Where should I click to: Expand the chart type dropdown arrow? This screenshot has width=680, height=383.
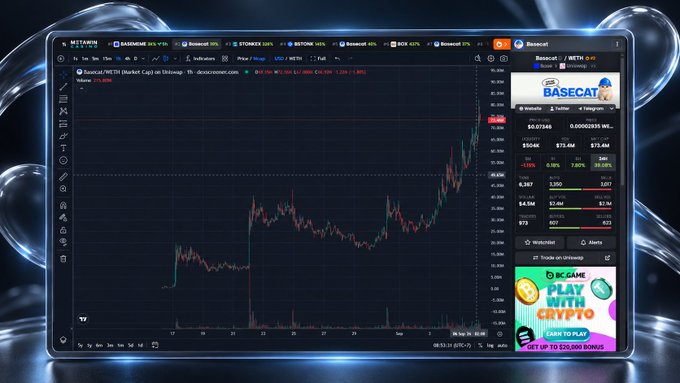[x=175, y=59]
